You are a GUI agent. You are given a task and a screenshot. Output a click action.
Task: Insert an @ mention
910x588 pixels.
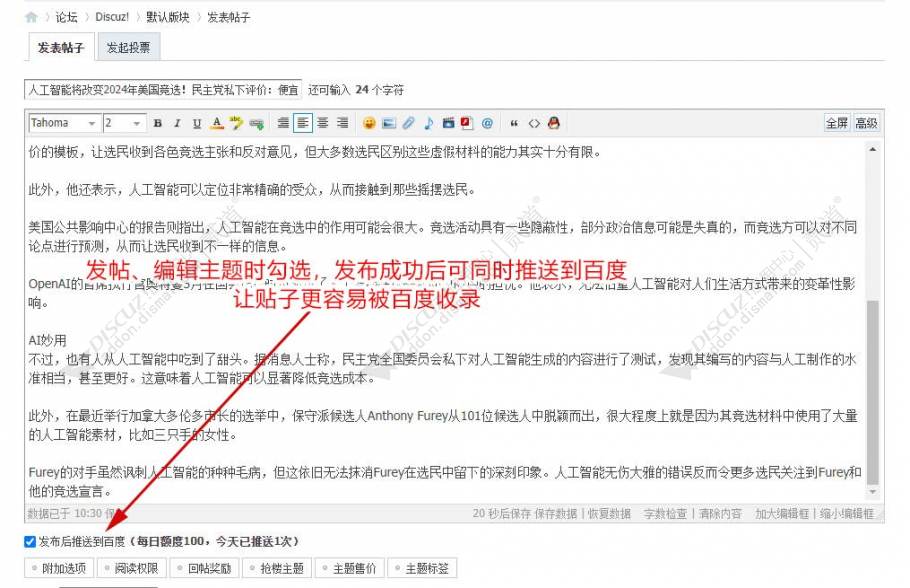click(x=487, y=123)
